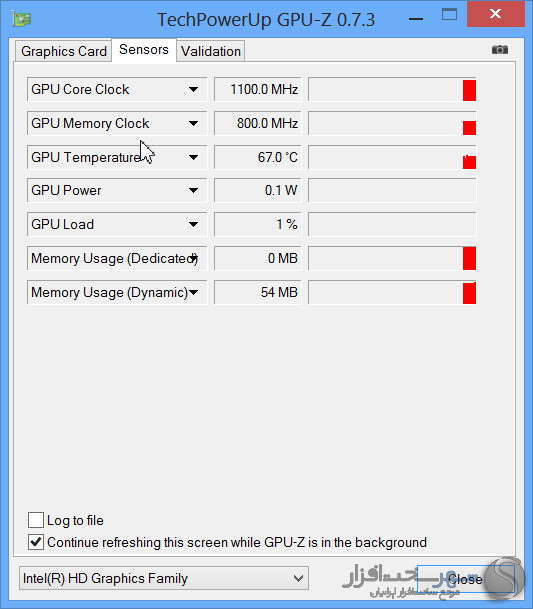Close the window with the red X

(496, 14)
